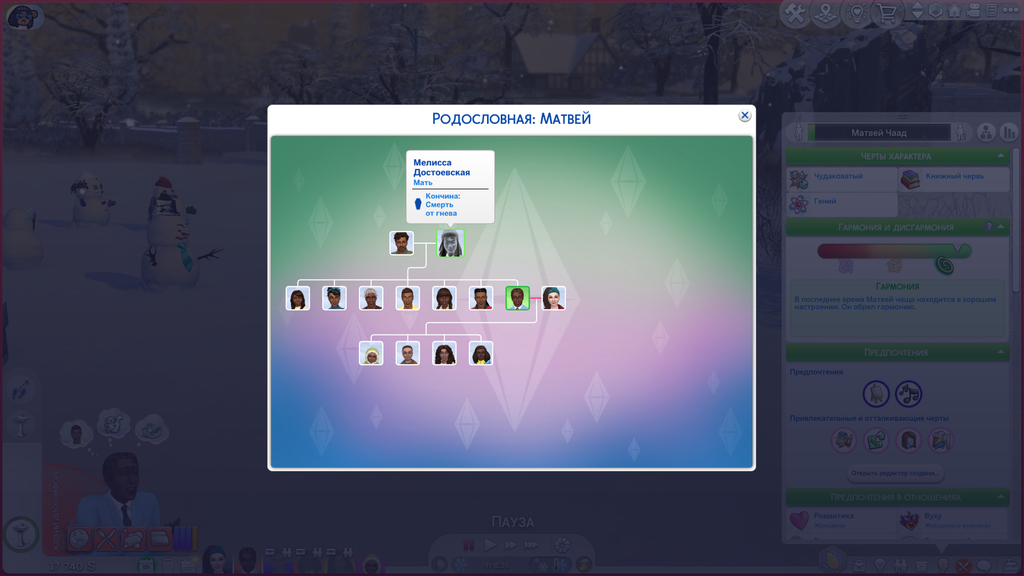
Task: Click the household funds 17 740
Action: click(72, 566)
